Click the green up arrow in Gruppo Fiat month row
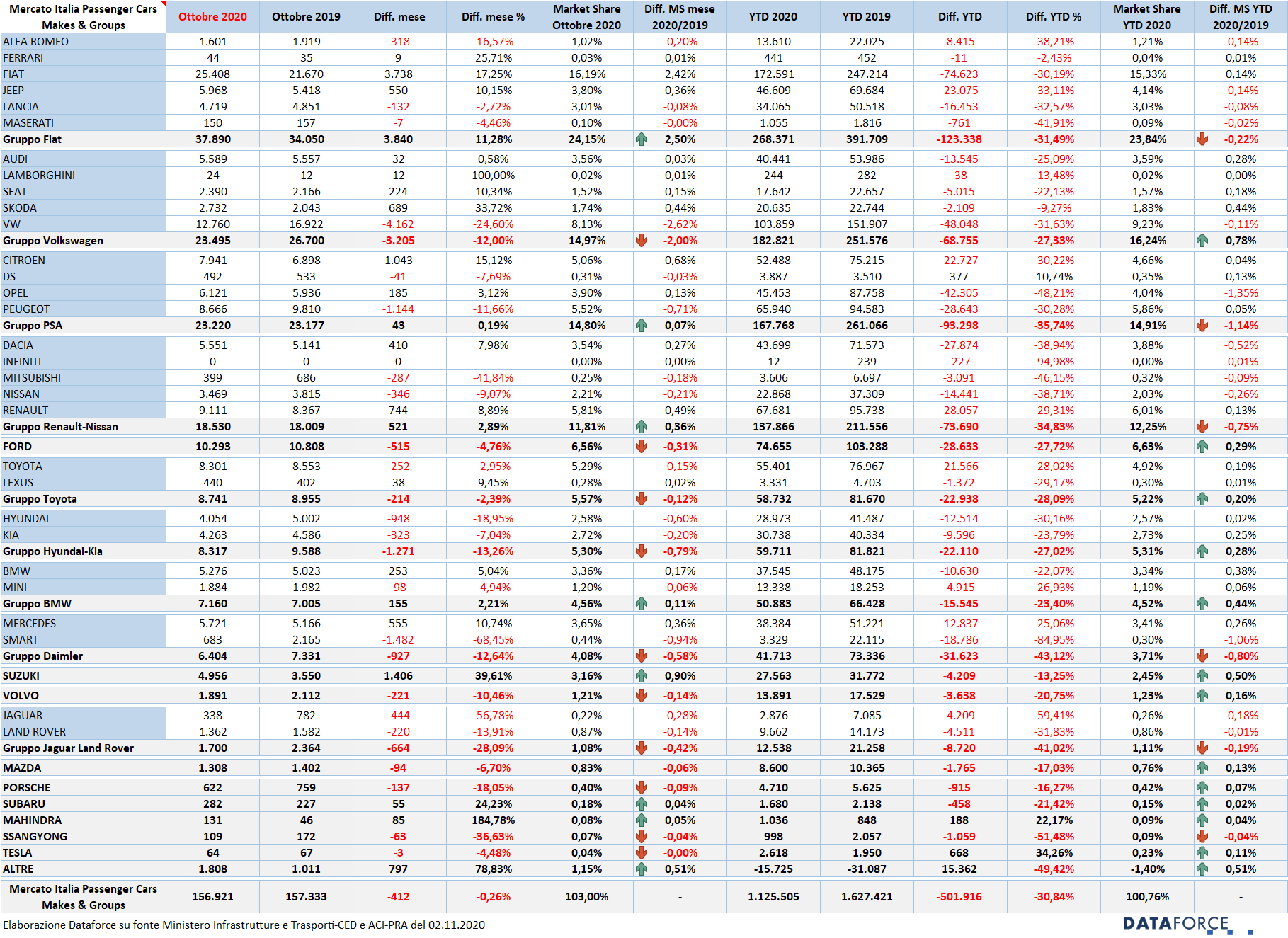Image resolution: width=1288 pixels, height=938 pixels. pyautogui.click(x=642, y=139)
